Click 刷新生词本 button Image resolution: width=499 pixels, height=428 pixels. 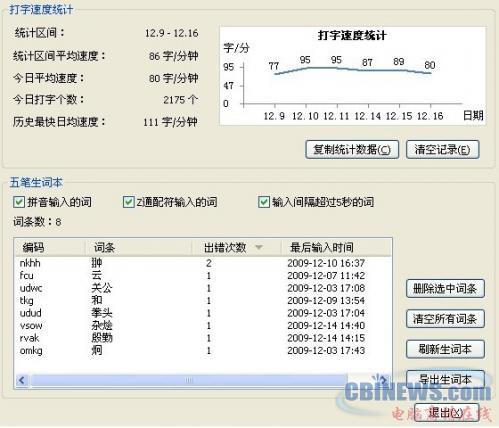coord(445,349)
